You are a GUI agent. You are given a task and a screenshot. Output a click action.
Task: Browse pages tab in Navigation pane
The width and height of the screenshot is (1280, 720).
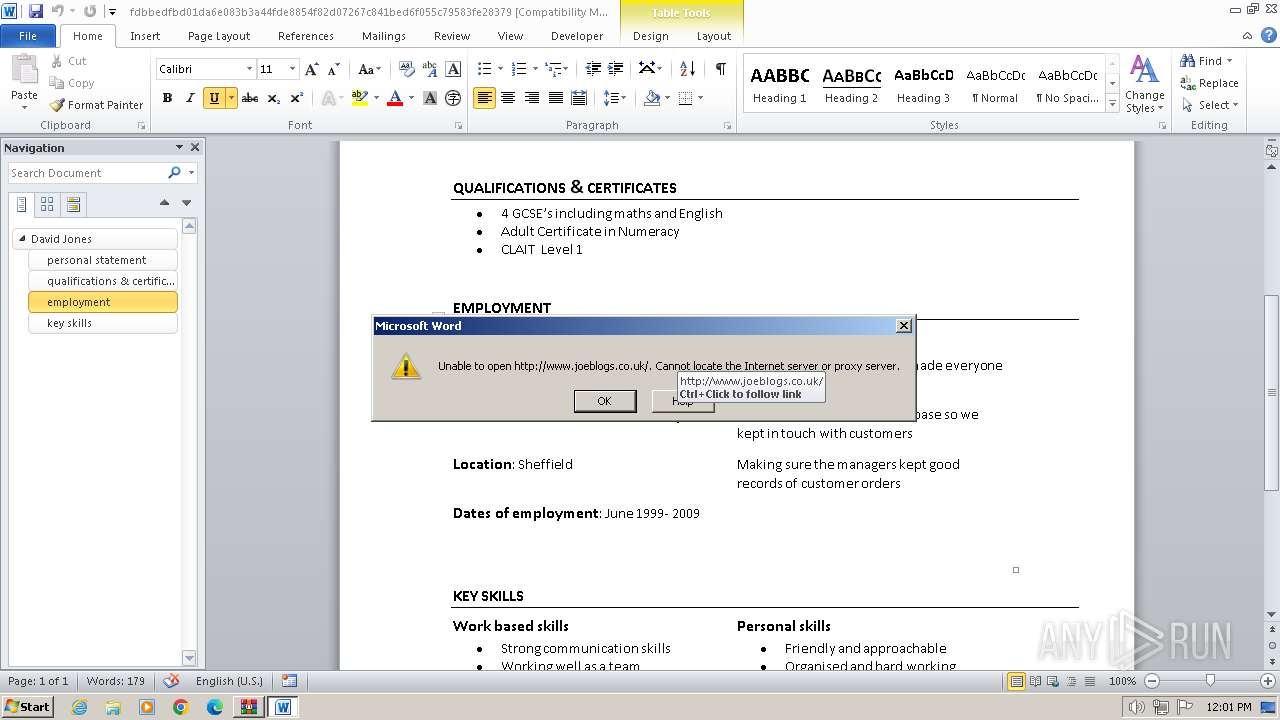[x=47, y=204]
